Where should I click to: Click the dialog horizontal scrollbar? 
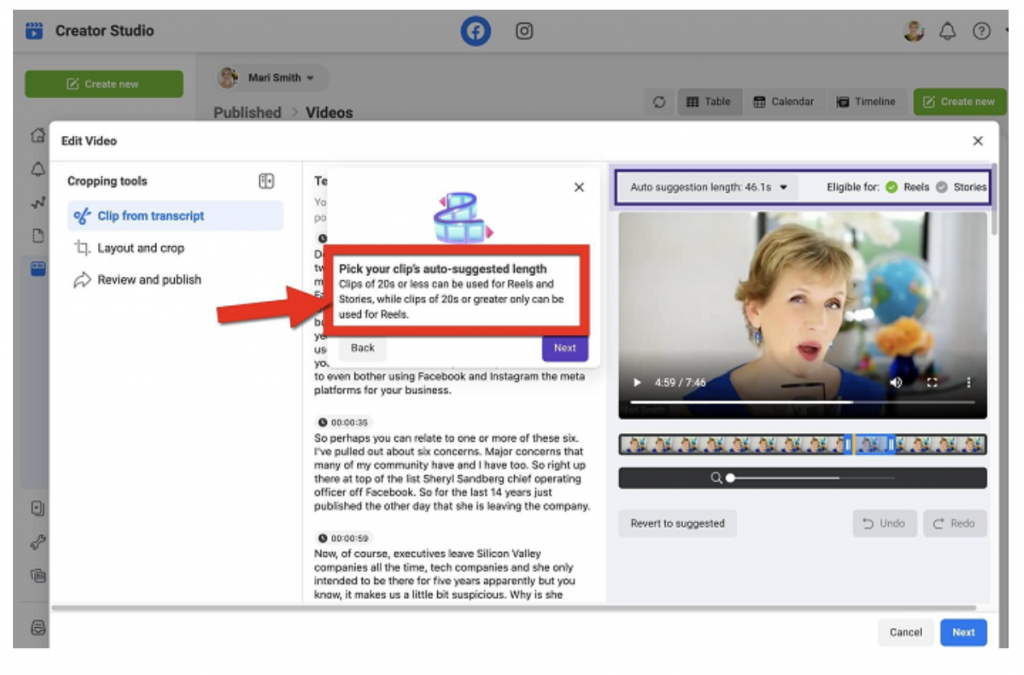(x=513, y=608)
